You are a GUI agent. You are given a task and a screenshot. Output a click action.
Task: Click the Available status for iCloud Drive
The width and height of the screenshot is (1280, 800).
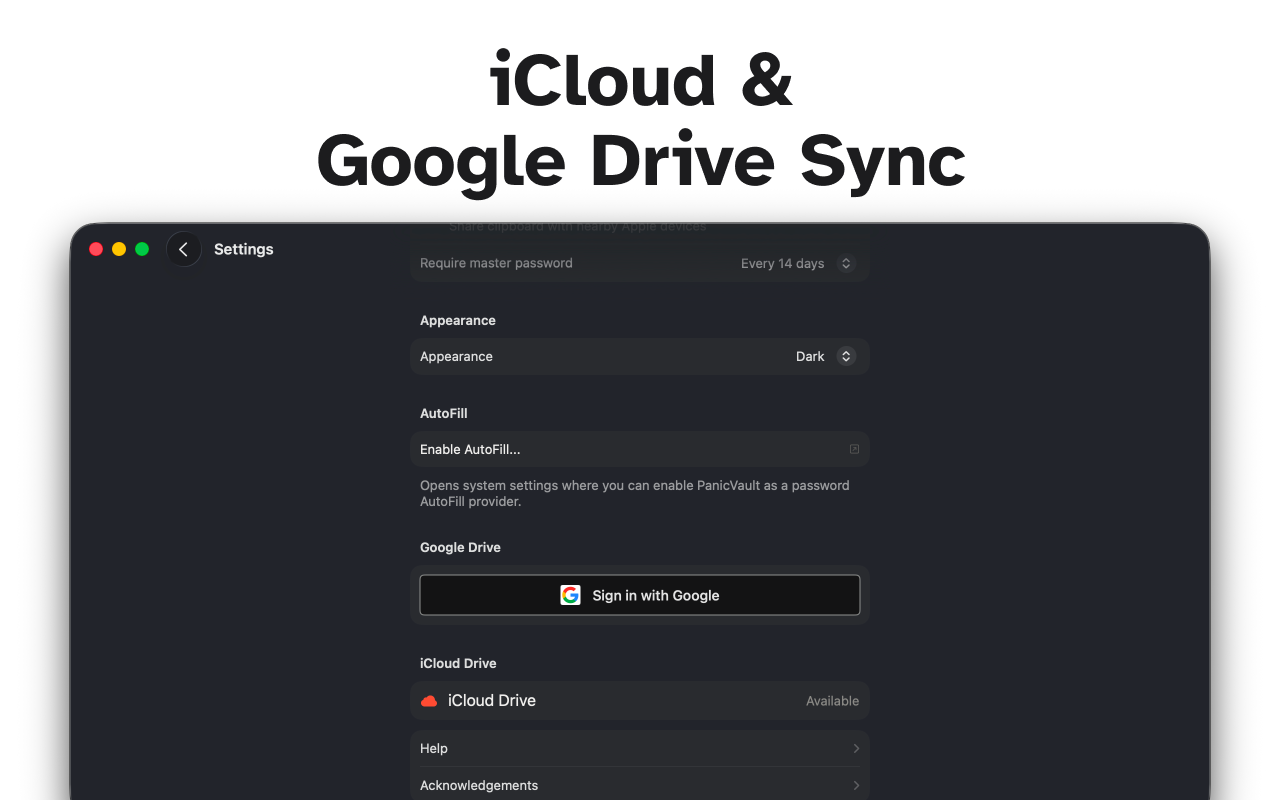[832, 700]
